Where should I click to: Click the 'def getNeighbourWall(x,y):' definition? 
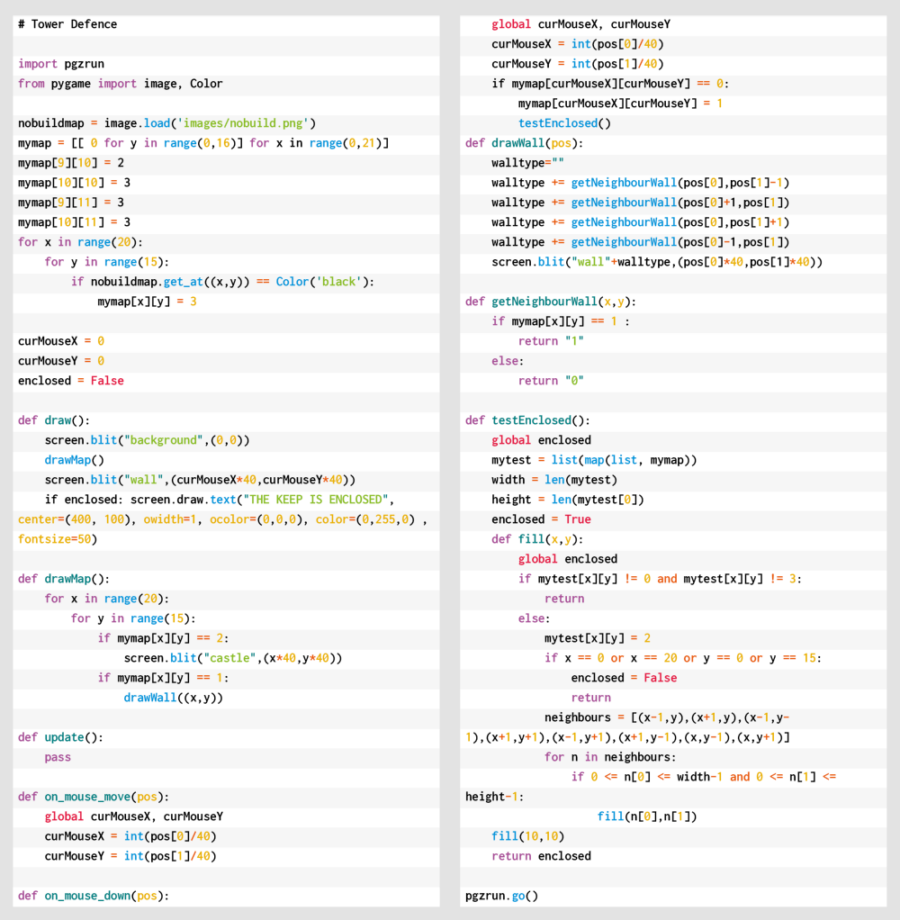pyautogui.click(x=551, y=302)
